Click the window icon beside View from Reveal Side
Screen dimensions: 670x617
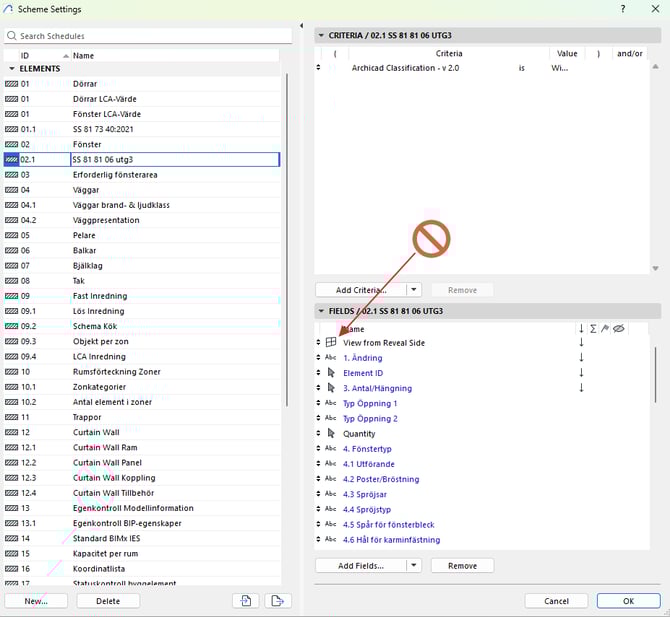331,343
